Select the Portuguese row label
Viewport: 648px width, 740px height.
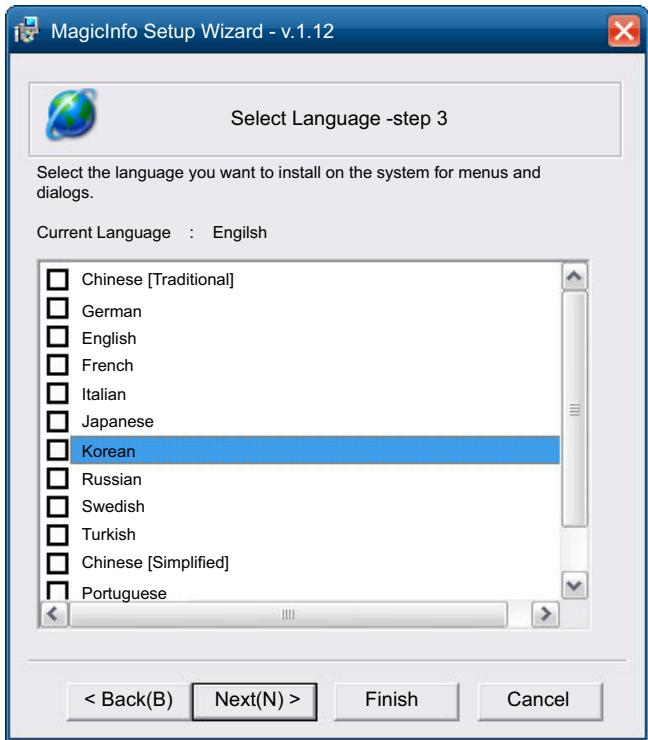(124, 593)
